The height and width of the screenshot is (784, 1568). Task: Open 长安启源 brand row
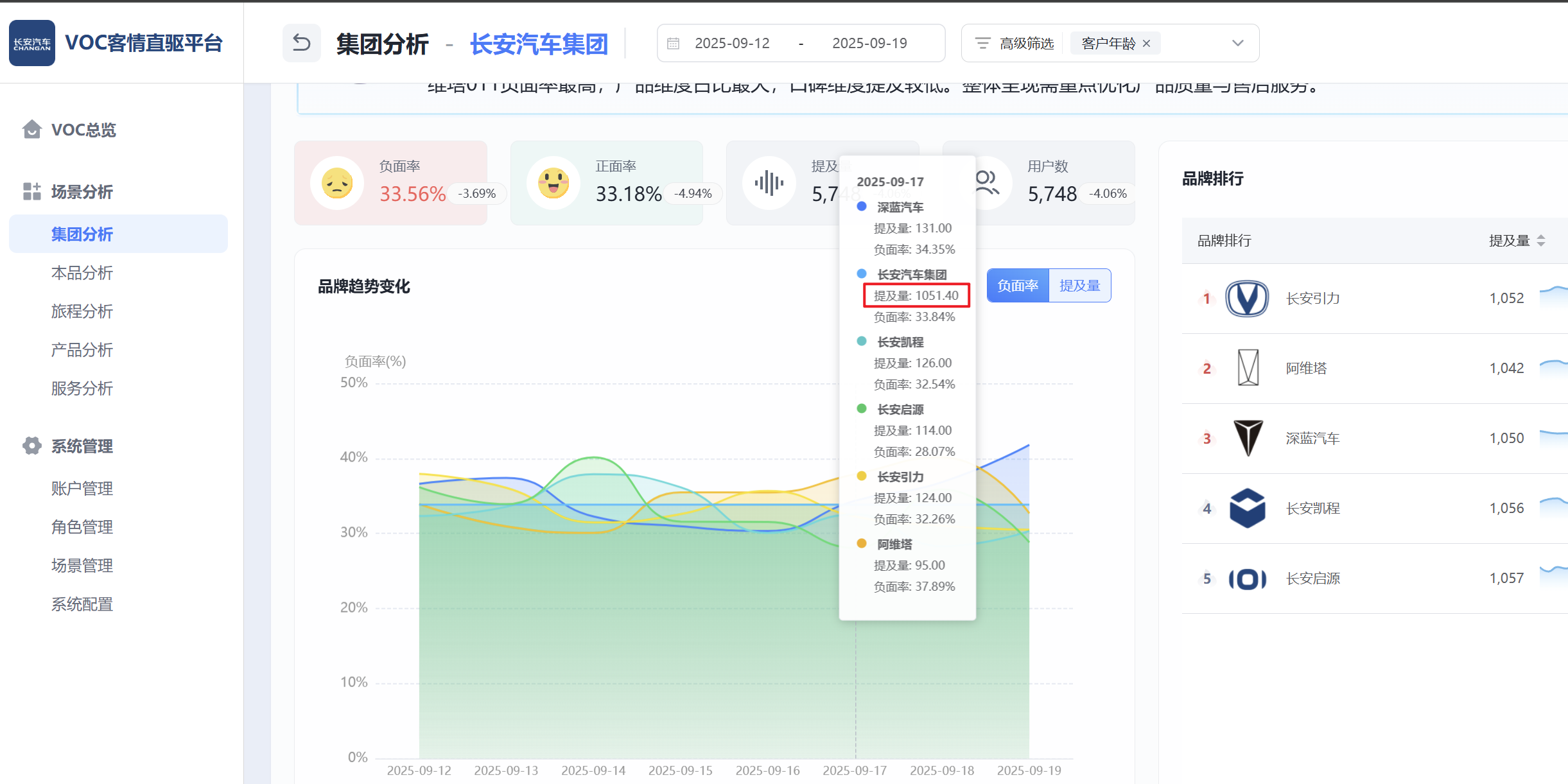point(1374,579)
